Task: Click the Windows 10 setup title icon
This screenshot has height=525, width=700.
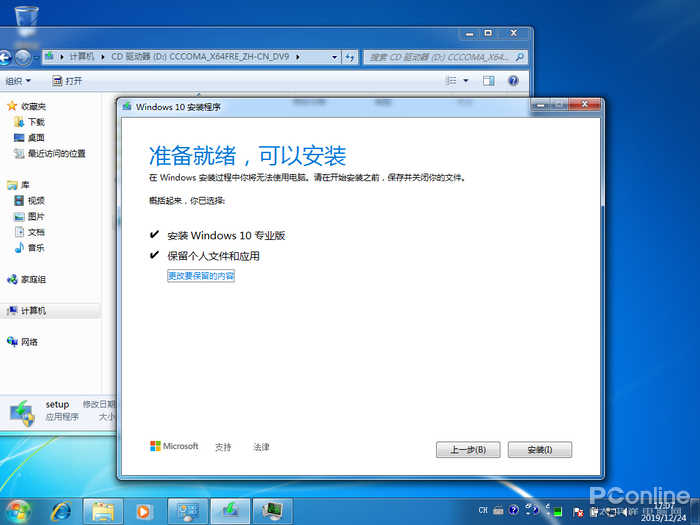Action: tap(127, 106)
